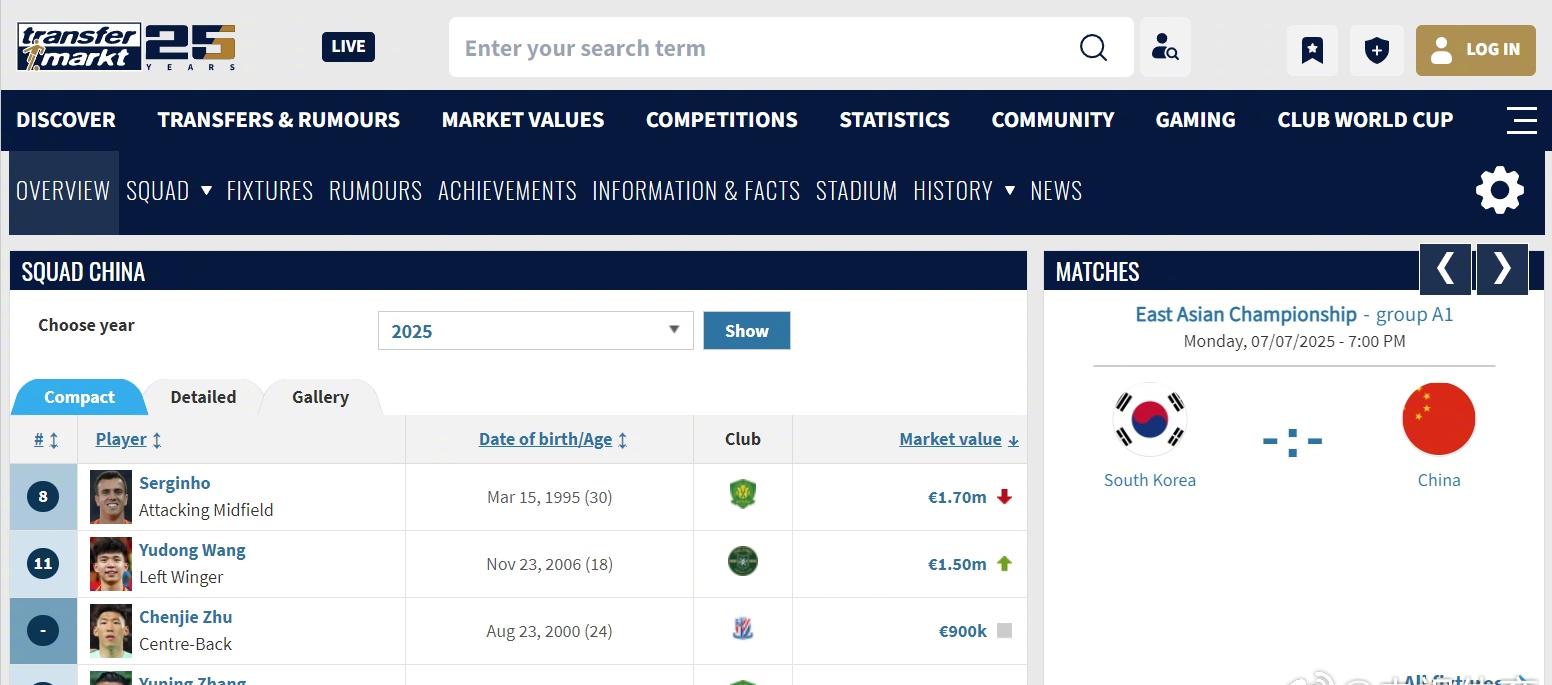The height and width of the screenshot is (685, 1552).
Task: Click the shield plus icon
Action: (1377, 50)
